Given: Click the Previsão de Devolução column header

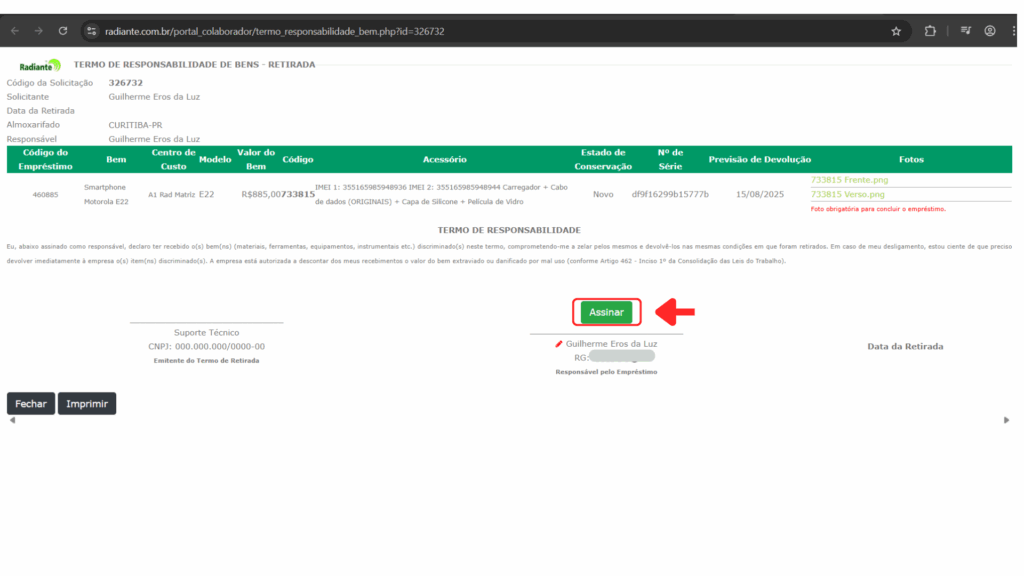Looking at the screenshot, I should coord(759,160).
